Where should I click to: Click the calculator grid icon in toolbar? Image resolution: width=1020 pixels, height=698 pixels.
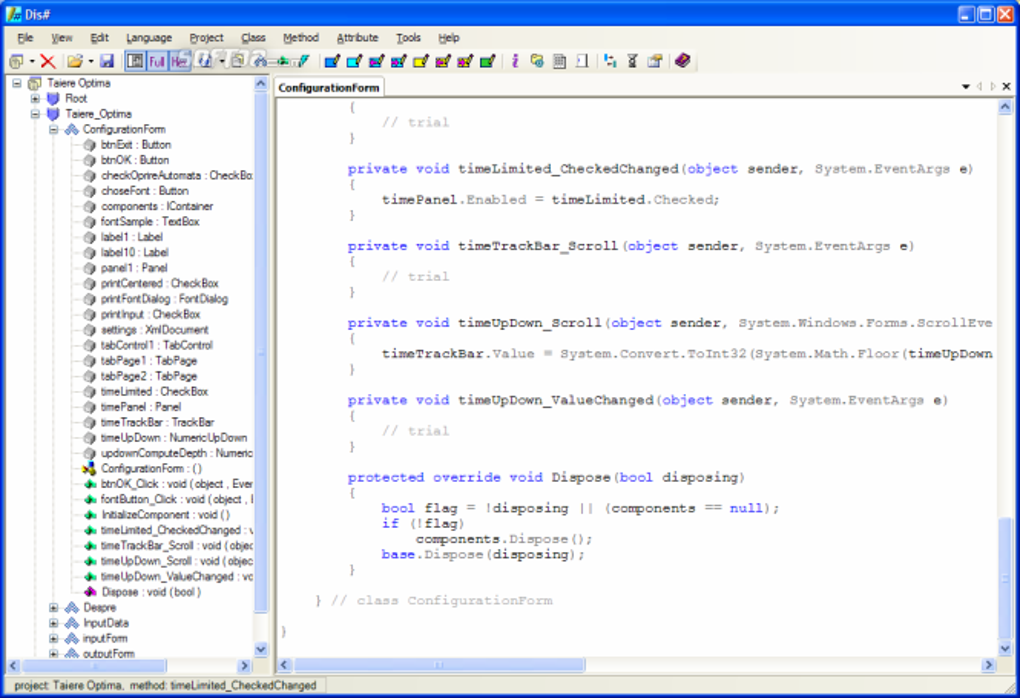click(x=558, y=61)
